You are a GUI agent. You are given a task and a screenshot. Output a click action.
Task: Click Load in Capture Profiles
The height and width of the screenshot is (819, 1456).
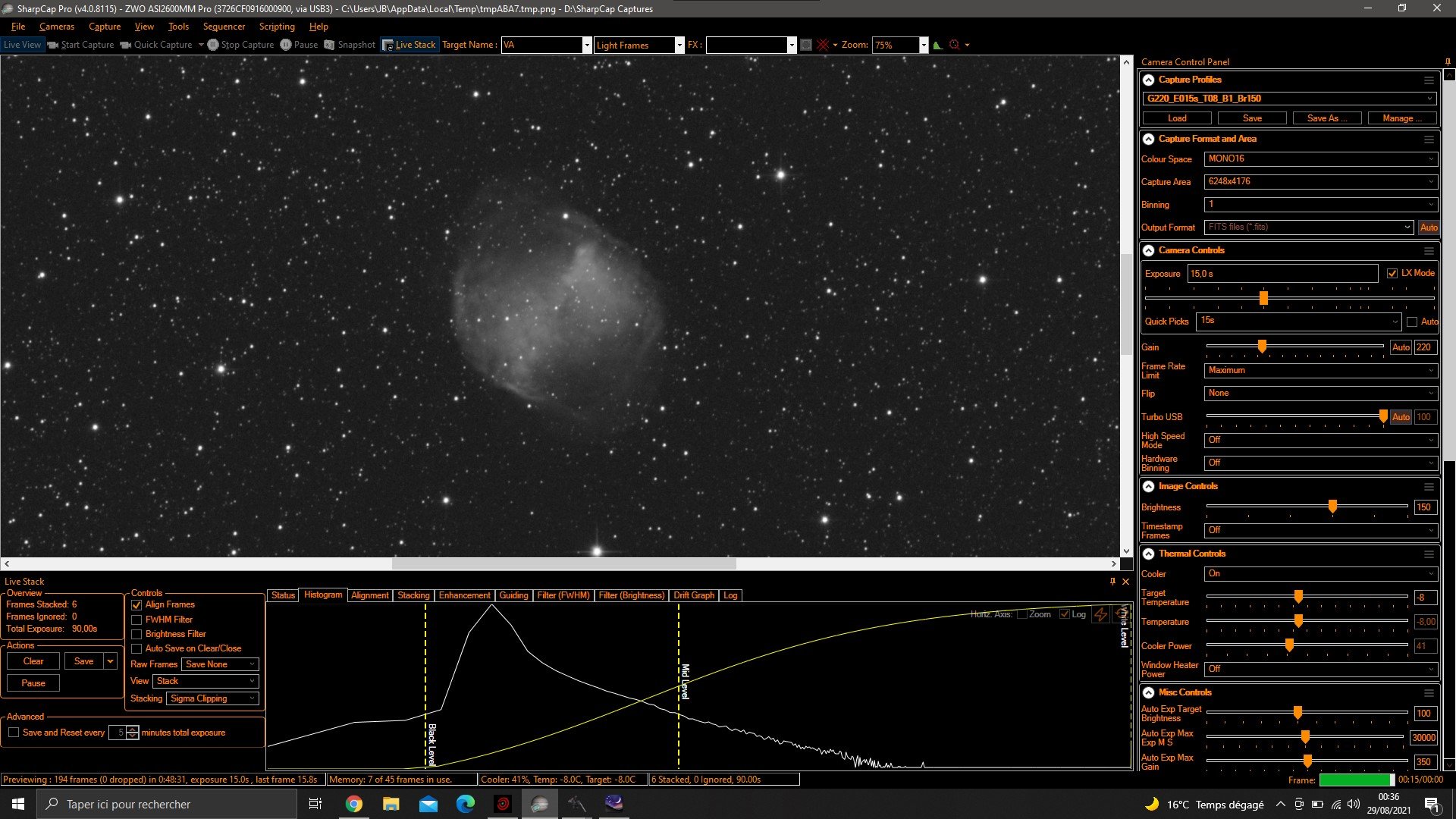[x=1177, y=118]
